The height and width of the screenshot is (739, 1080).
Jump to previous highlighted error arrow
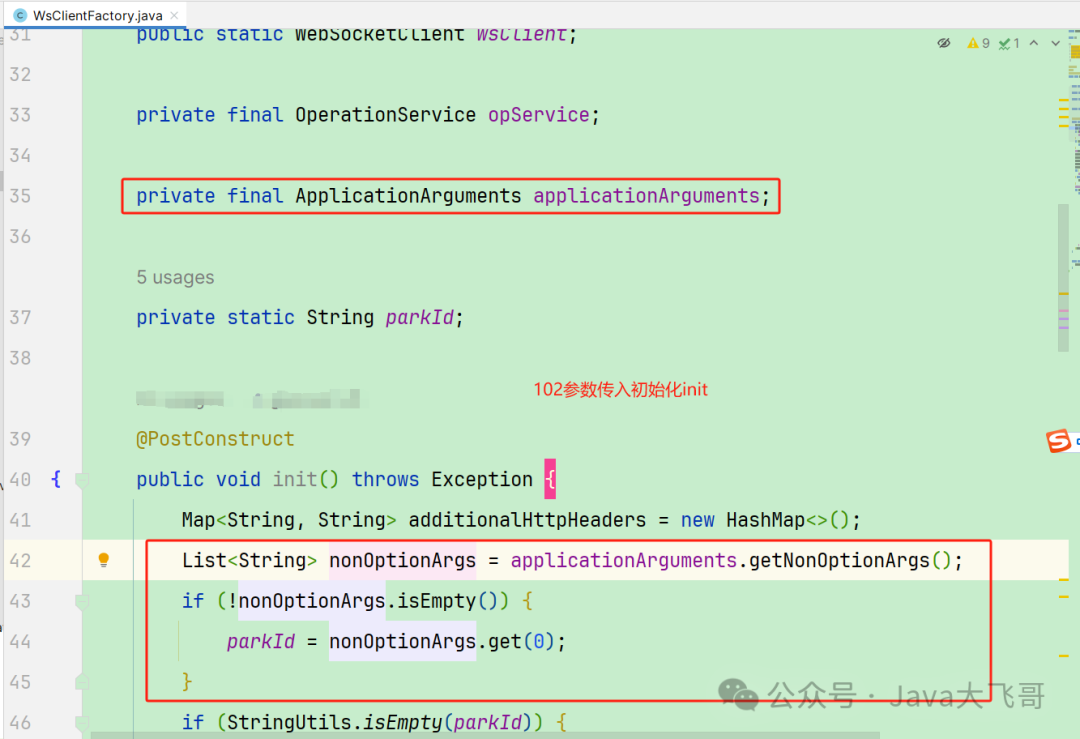[x=1034, y=43]
